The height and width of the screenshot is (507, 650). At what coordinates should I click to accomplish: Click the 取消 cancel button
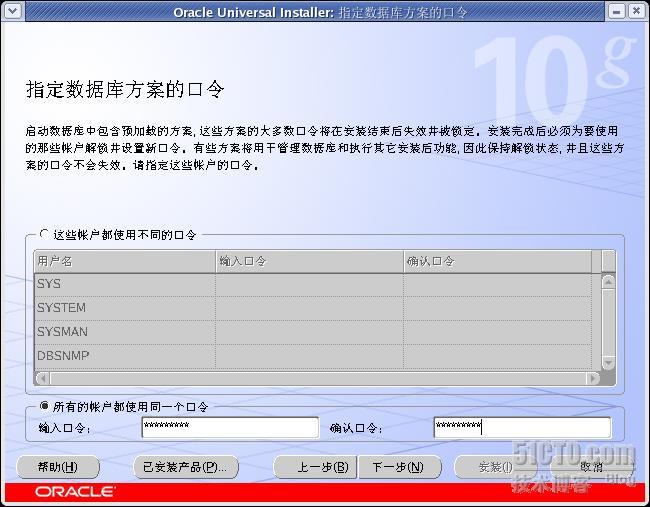[592, 467]
